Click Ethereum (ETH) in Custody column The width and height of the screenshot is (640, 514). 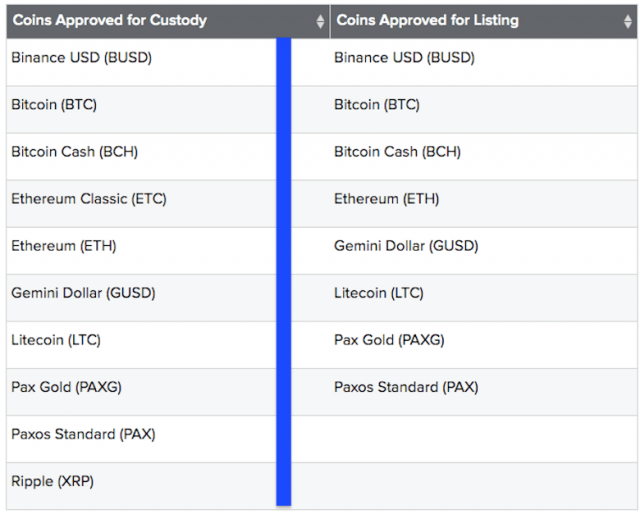click(63, 246)
